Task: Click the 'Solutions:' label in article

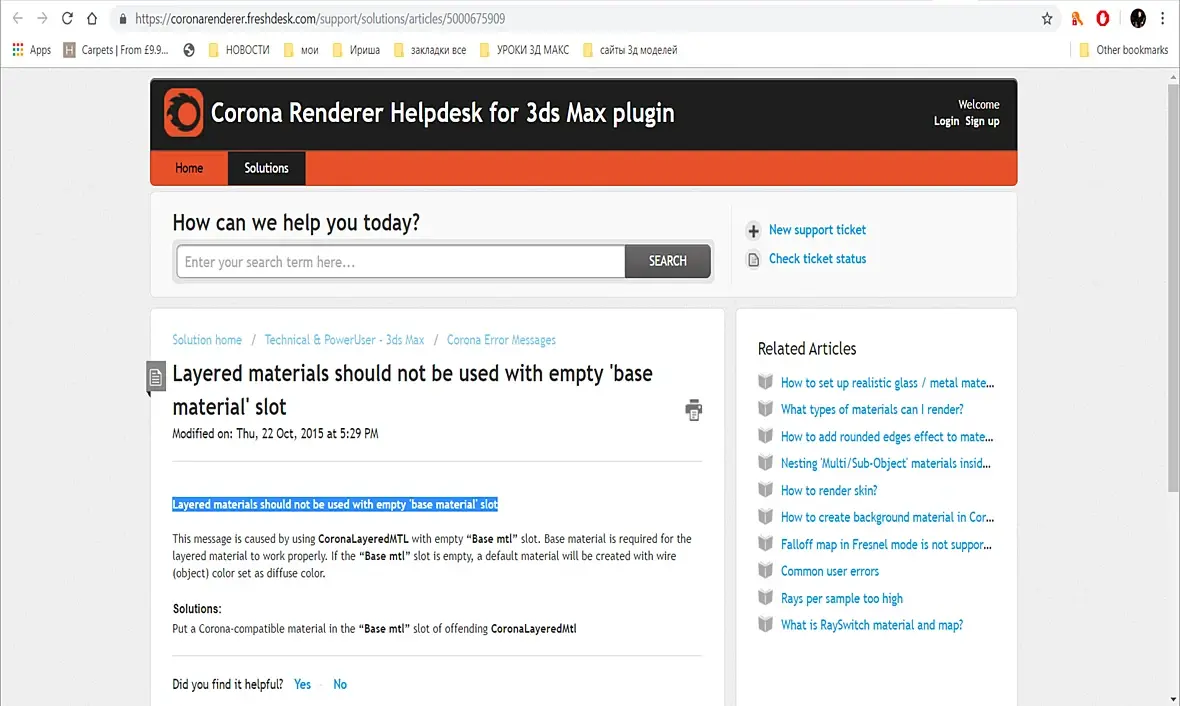Action: (x=197, y=608)
